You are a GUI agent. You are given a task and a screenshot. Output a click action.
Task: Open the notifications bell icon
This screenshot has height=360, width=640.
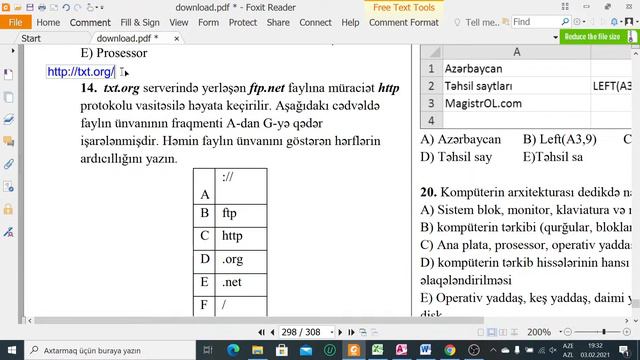(x=614, y=22)
